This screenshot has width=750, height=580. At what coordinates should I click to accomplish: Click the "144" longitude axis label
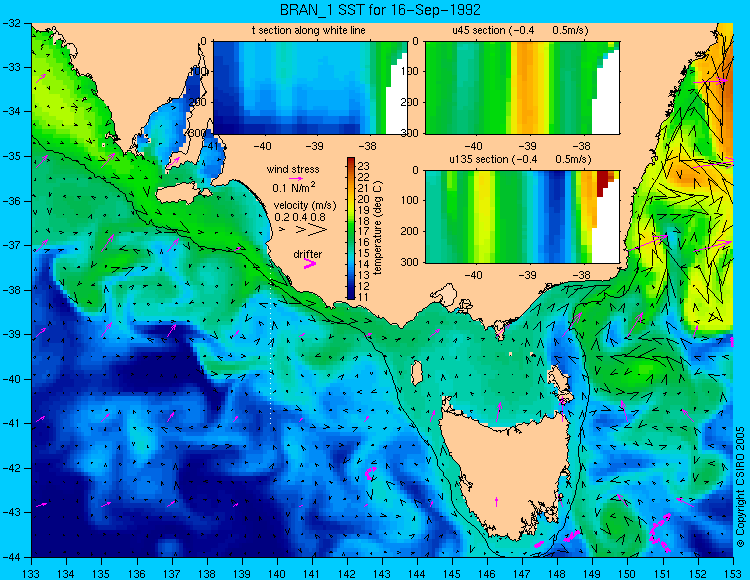pyautogui.click(x=417, y=574)
